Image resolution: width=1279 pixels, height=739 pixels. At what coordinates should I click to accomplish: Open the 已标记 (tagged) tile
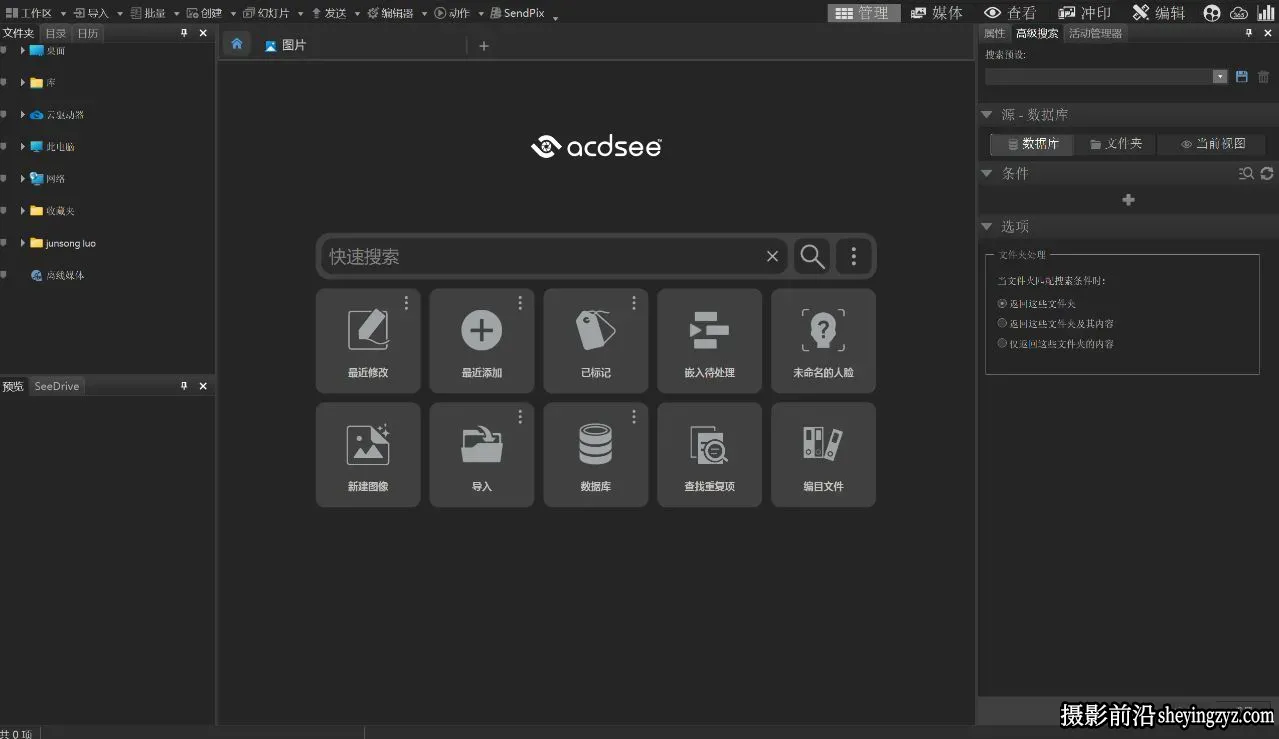click(x=596, y=341)
